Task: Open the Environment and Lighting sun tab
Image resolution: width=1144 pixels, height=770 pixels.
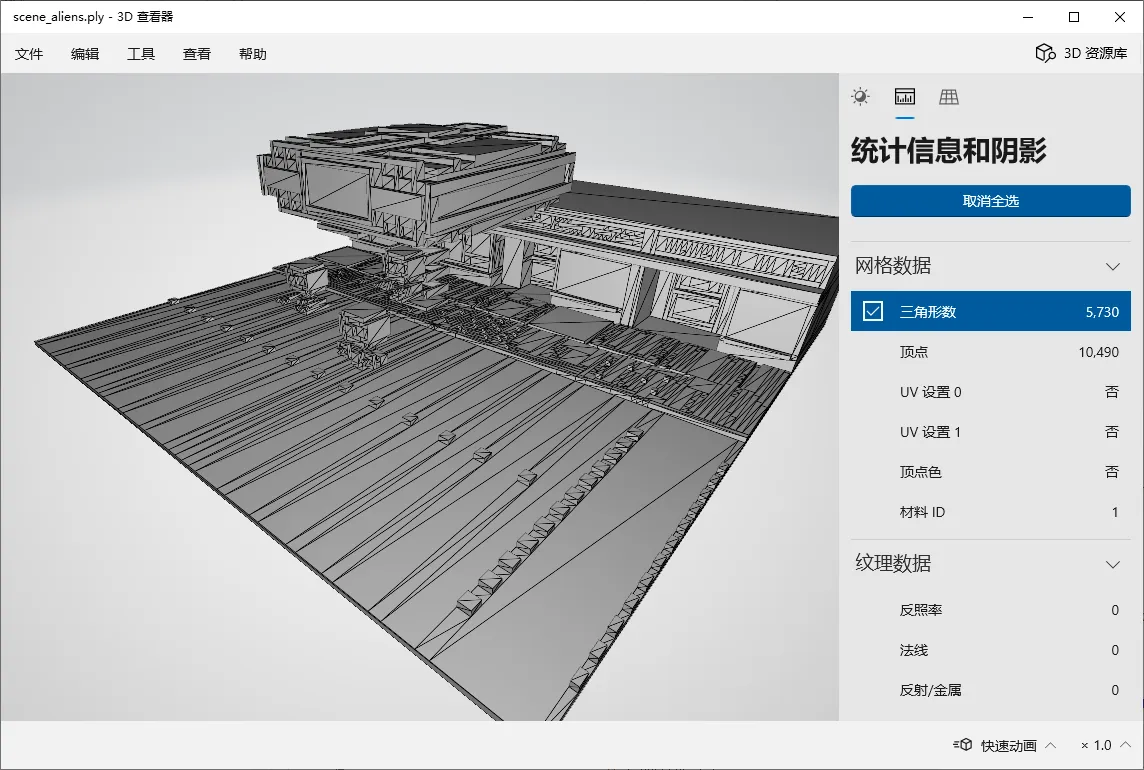Action: 860,97
